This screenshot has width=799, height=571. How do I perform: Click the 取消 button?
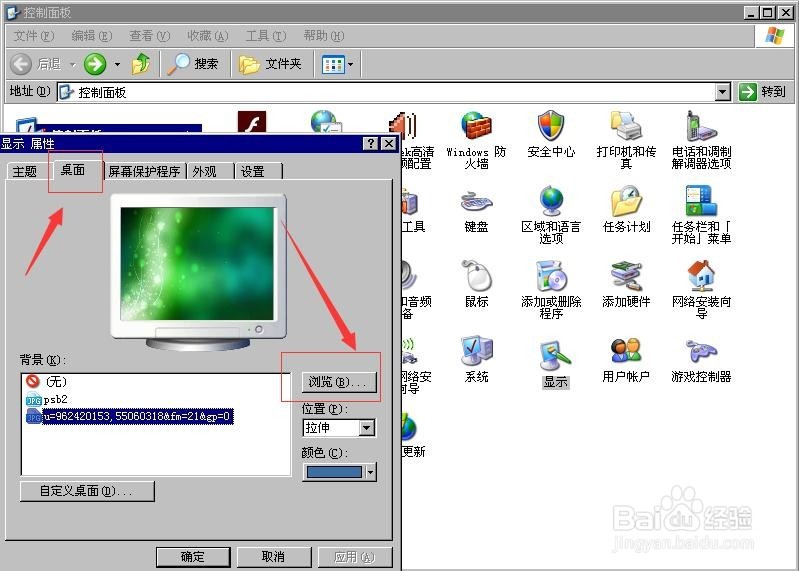point(274,557)
